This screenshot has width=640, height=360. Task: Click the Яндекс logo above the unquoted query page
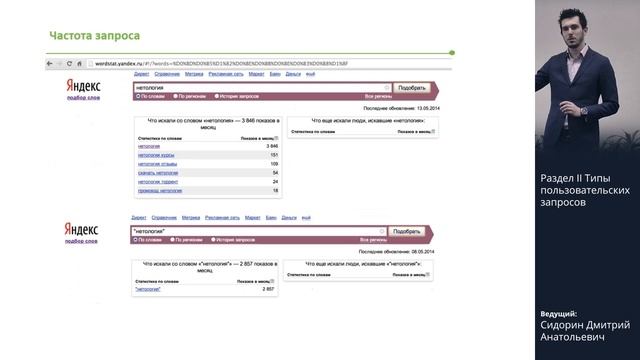tap(83, 86)
